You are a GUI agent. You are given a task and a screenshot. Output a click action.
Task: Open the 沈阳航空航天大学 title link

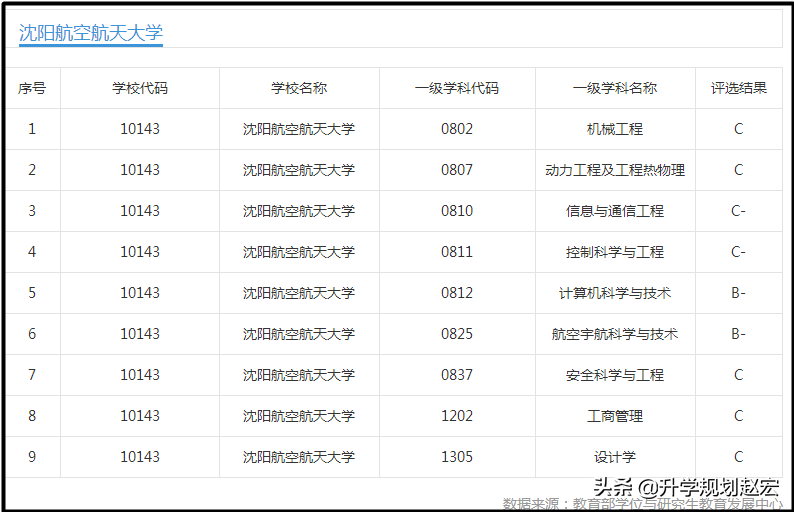click(91, 33)
